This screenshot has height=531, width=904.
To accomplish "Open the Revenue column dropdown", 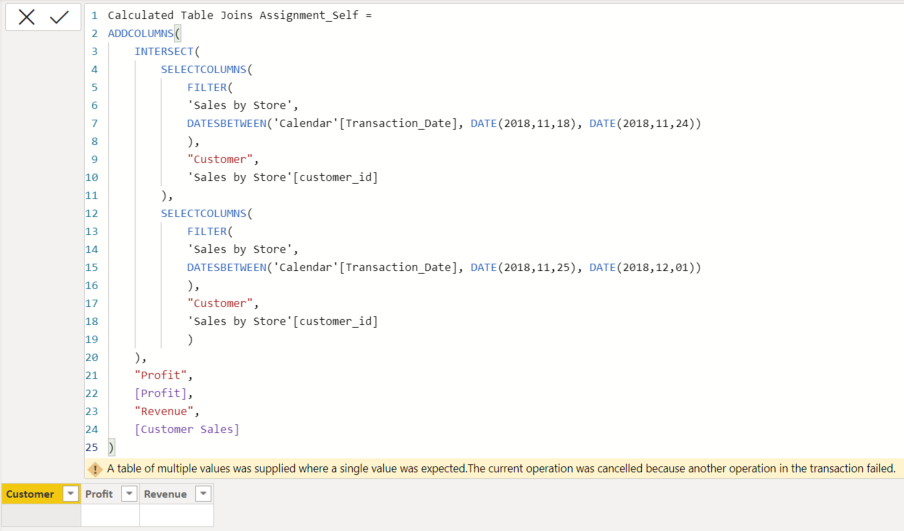I will pyautogui.click(x=204, y=494).
